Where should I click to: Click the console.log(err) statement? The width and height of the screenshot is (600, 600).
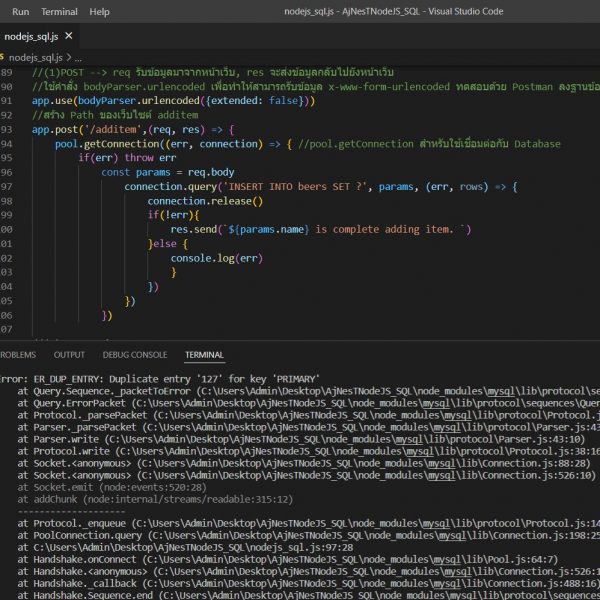[215, 258]
